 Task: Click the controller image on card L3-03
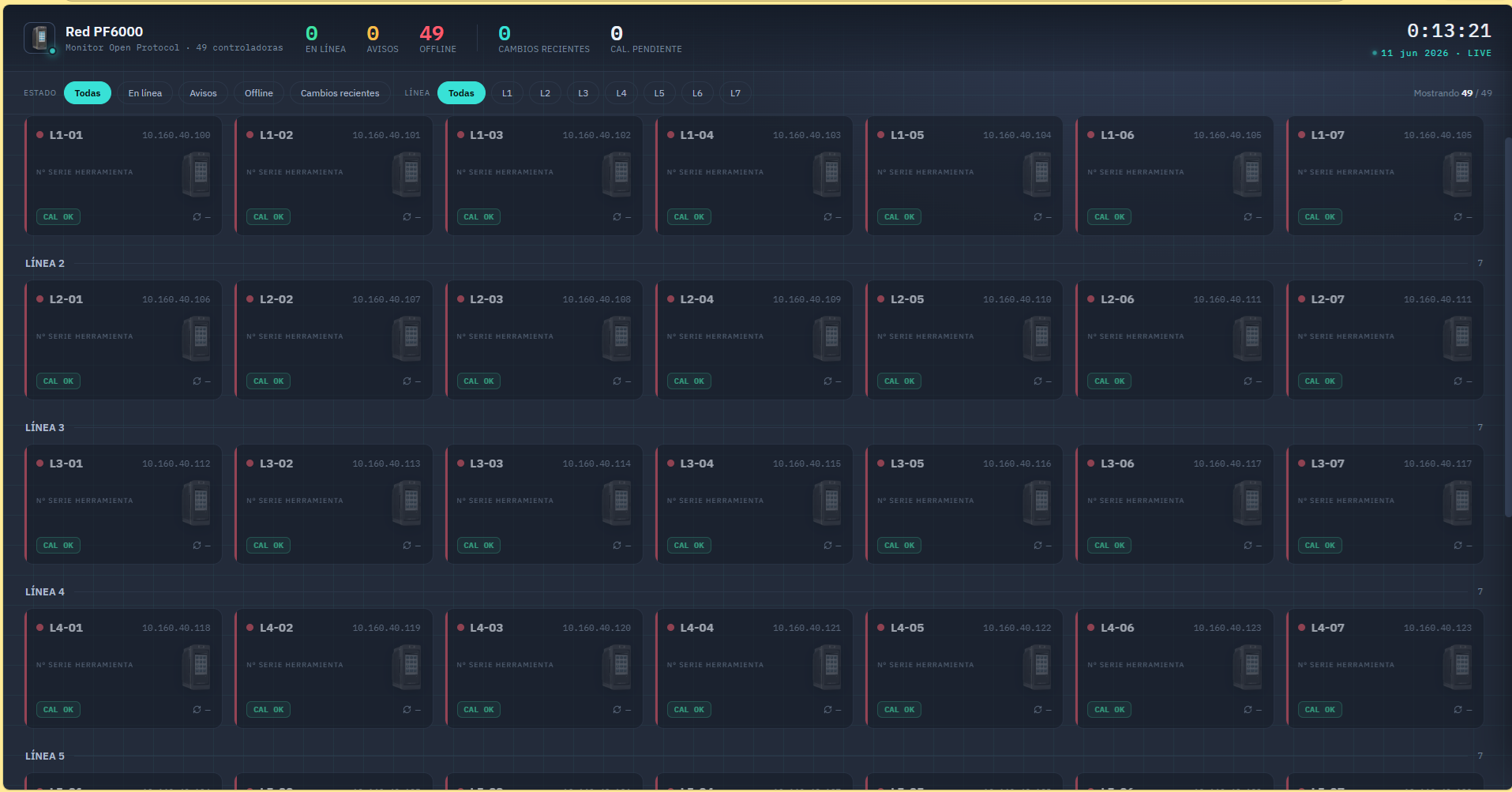pos(617,502)
